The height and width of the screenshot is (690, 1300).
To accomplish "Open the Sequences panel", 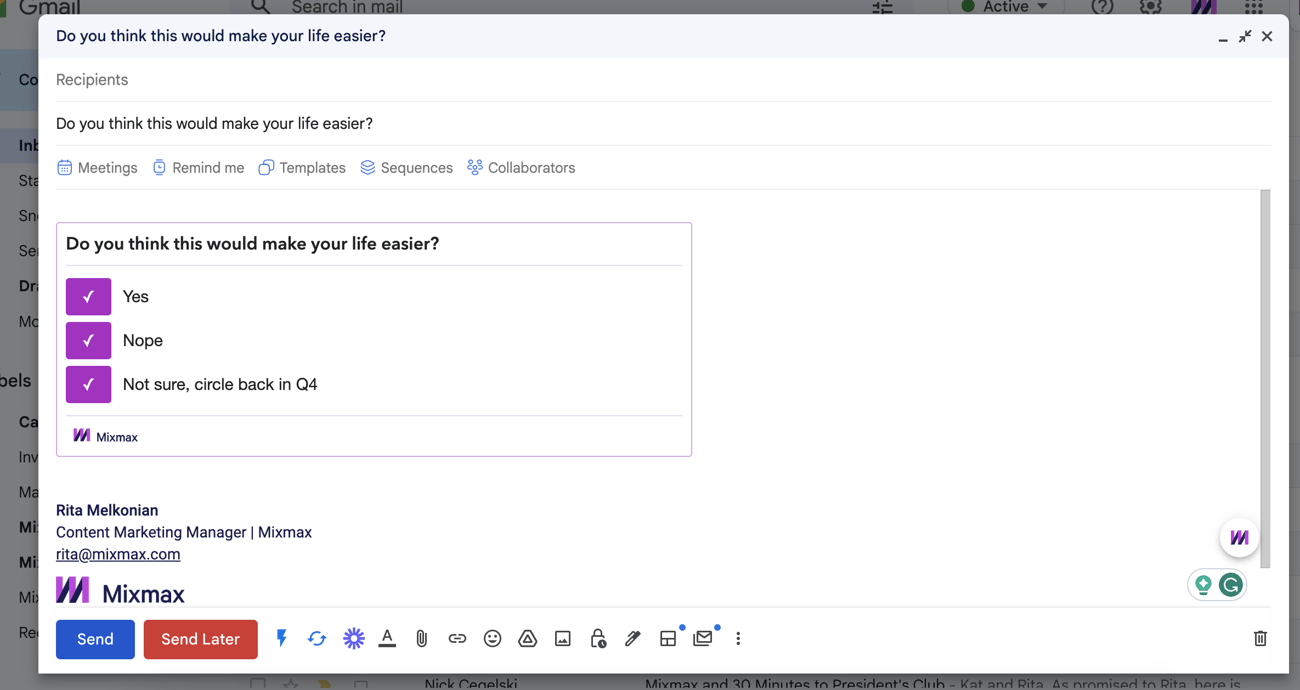I will [x=406, y=167].
